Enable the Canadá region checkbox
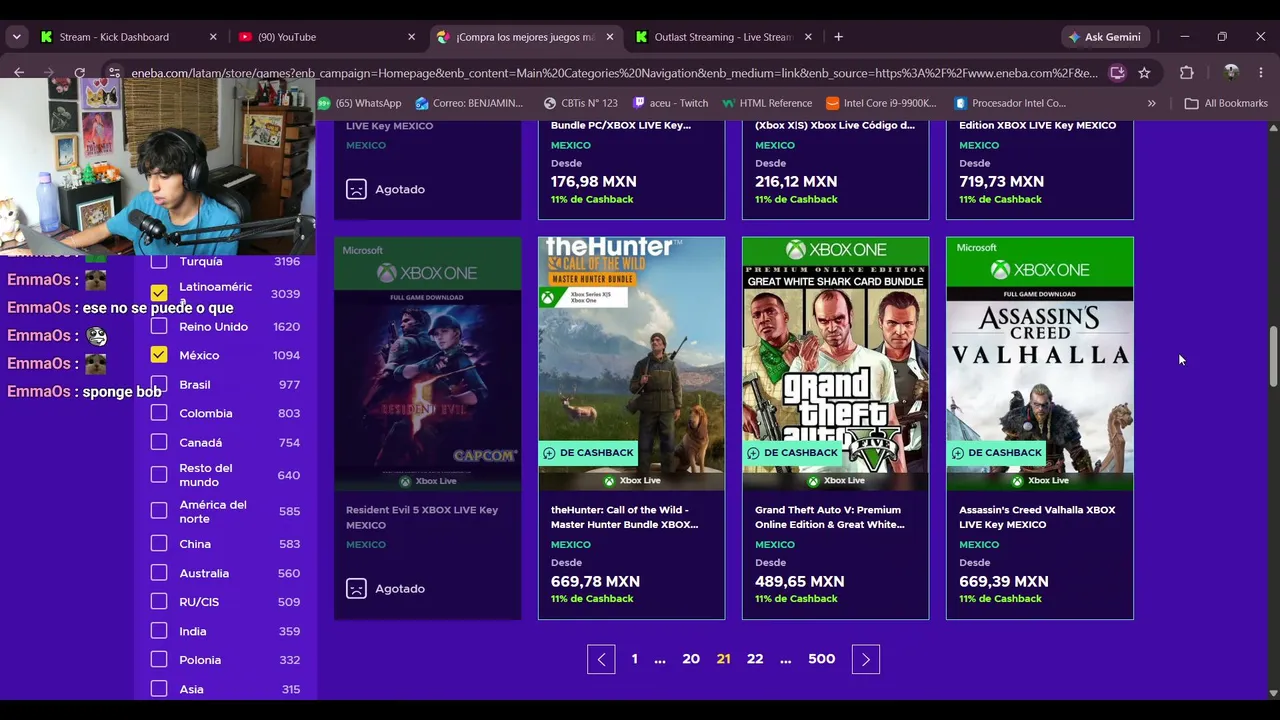The height and width of the screenshot is (720, 1280). [x=159, y=442]
